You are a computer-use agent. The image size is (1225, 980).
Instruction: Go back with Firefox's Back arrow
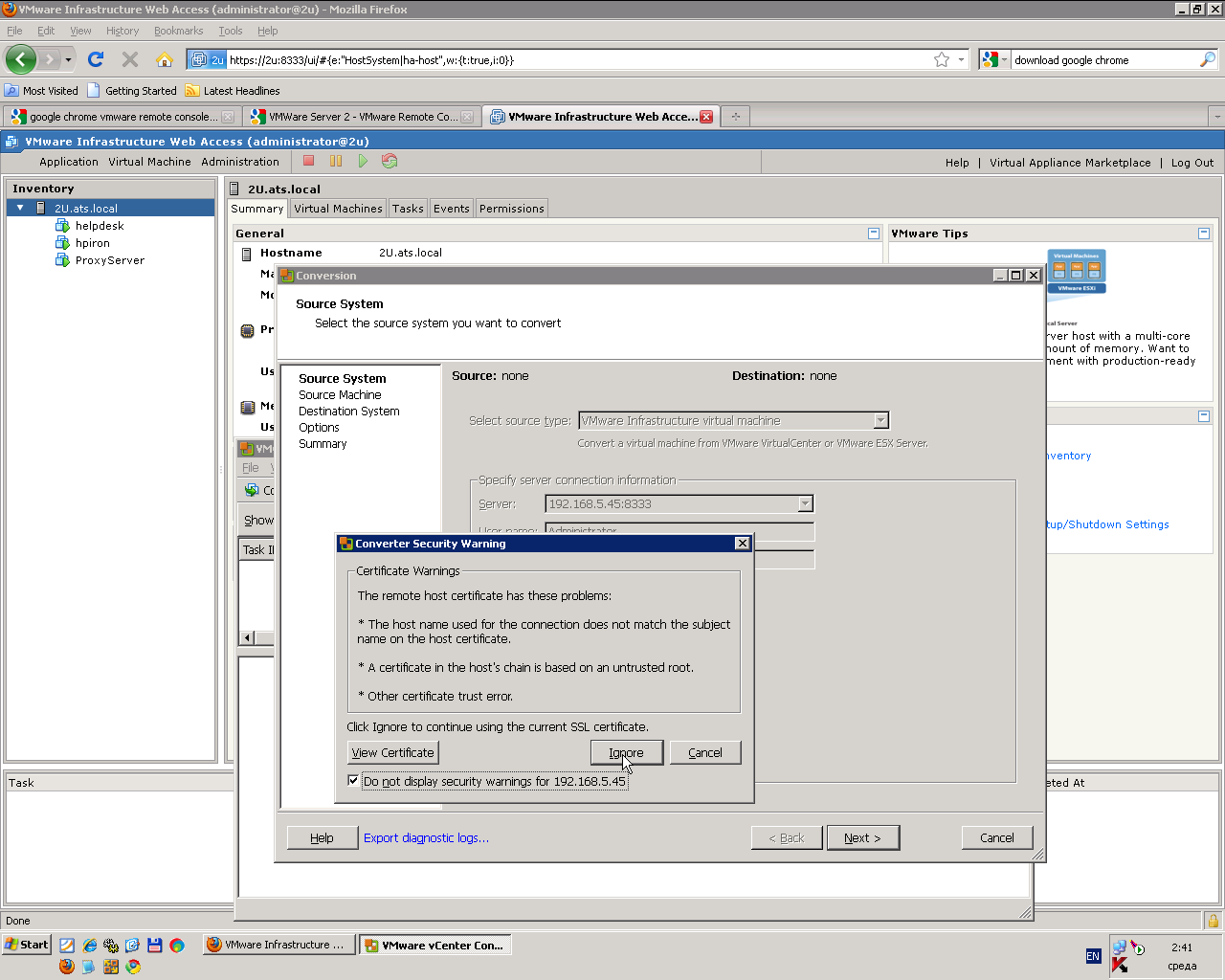[x=21, y=59]
